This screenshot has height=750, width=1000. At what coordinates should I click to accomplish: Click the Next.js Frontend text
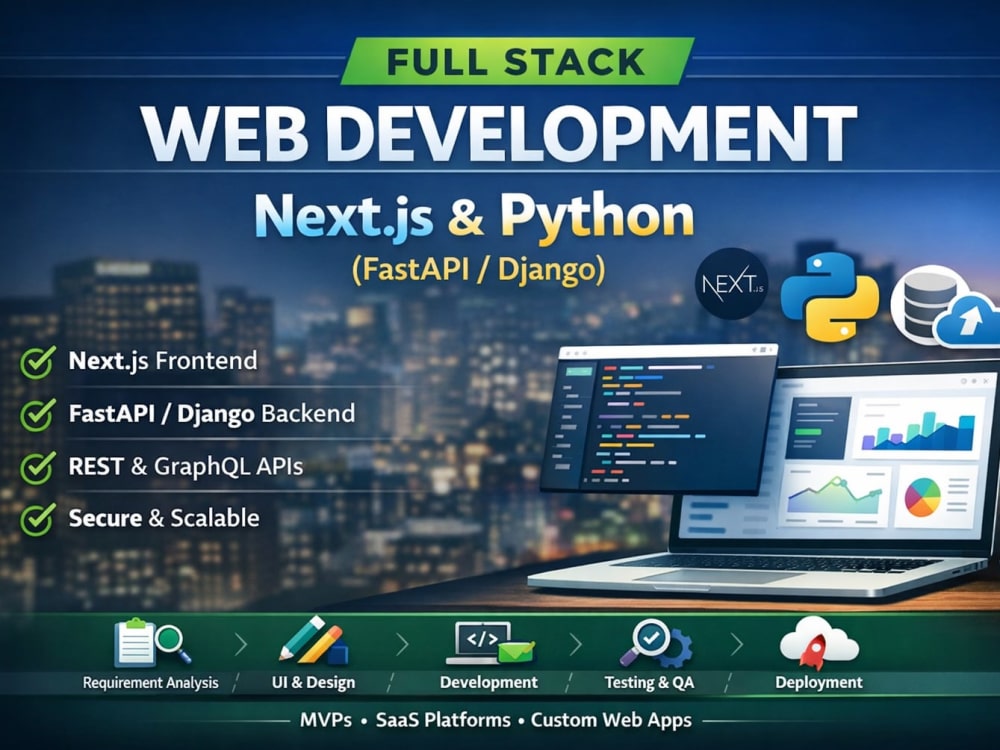[163, 361]
